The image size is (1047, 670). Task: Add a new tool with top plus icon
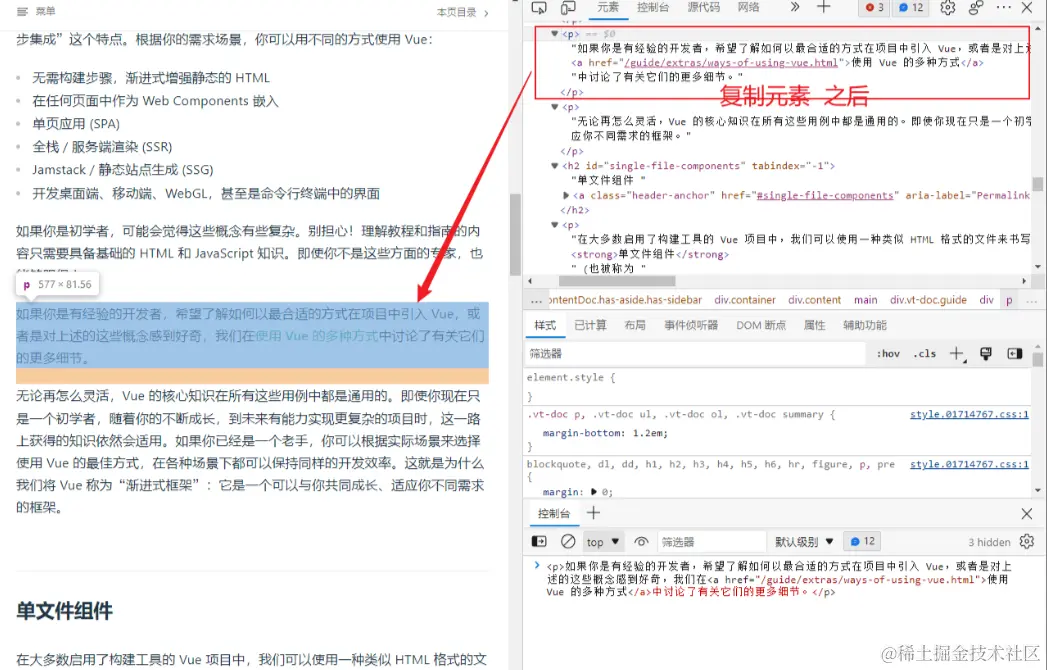[824, 7]
